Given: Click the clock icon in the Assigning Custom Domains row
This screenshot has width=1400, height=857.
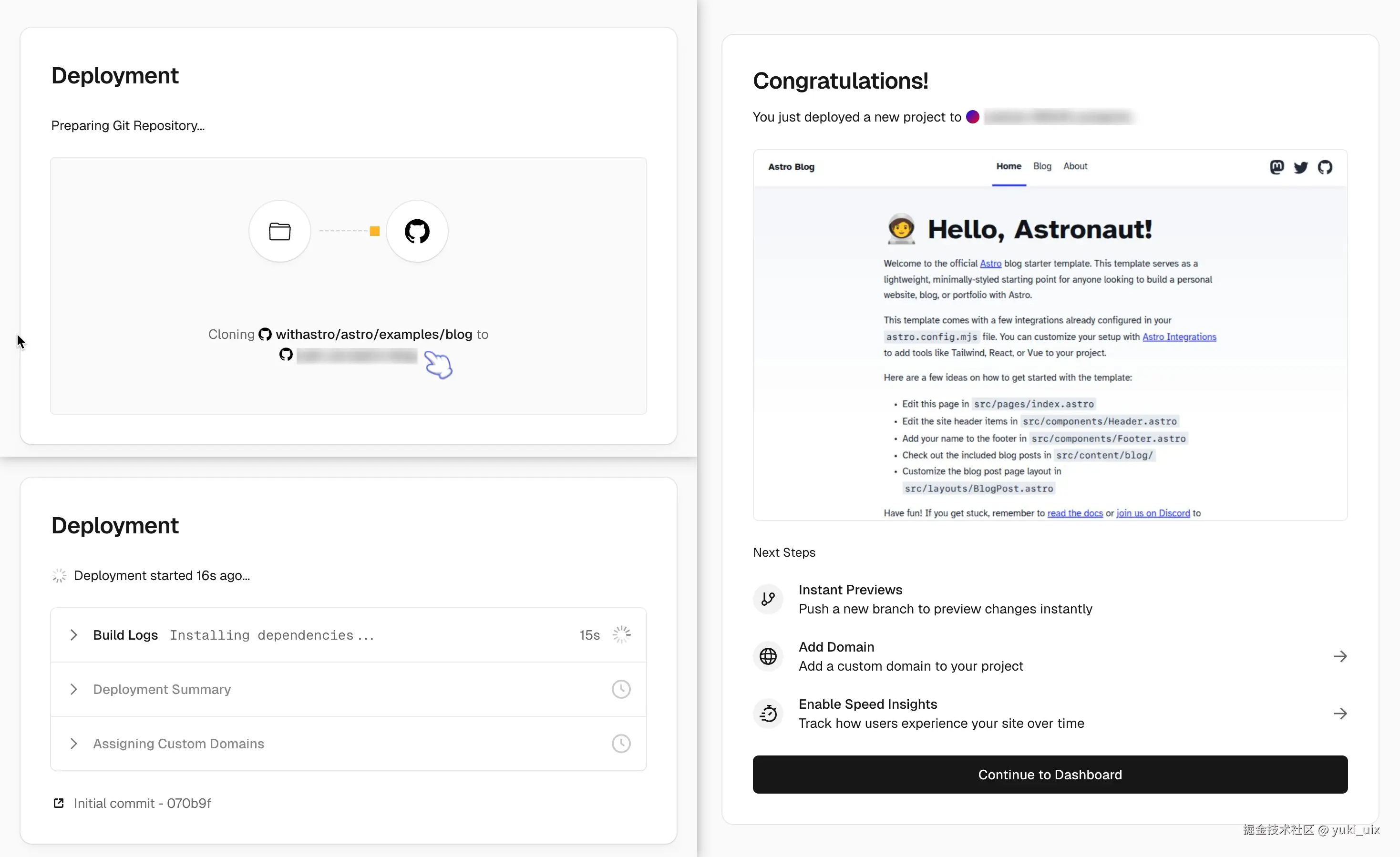Looking at the screenshot, I should (621, 744).
